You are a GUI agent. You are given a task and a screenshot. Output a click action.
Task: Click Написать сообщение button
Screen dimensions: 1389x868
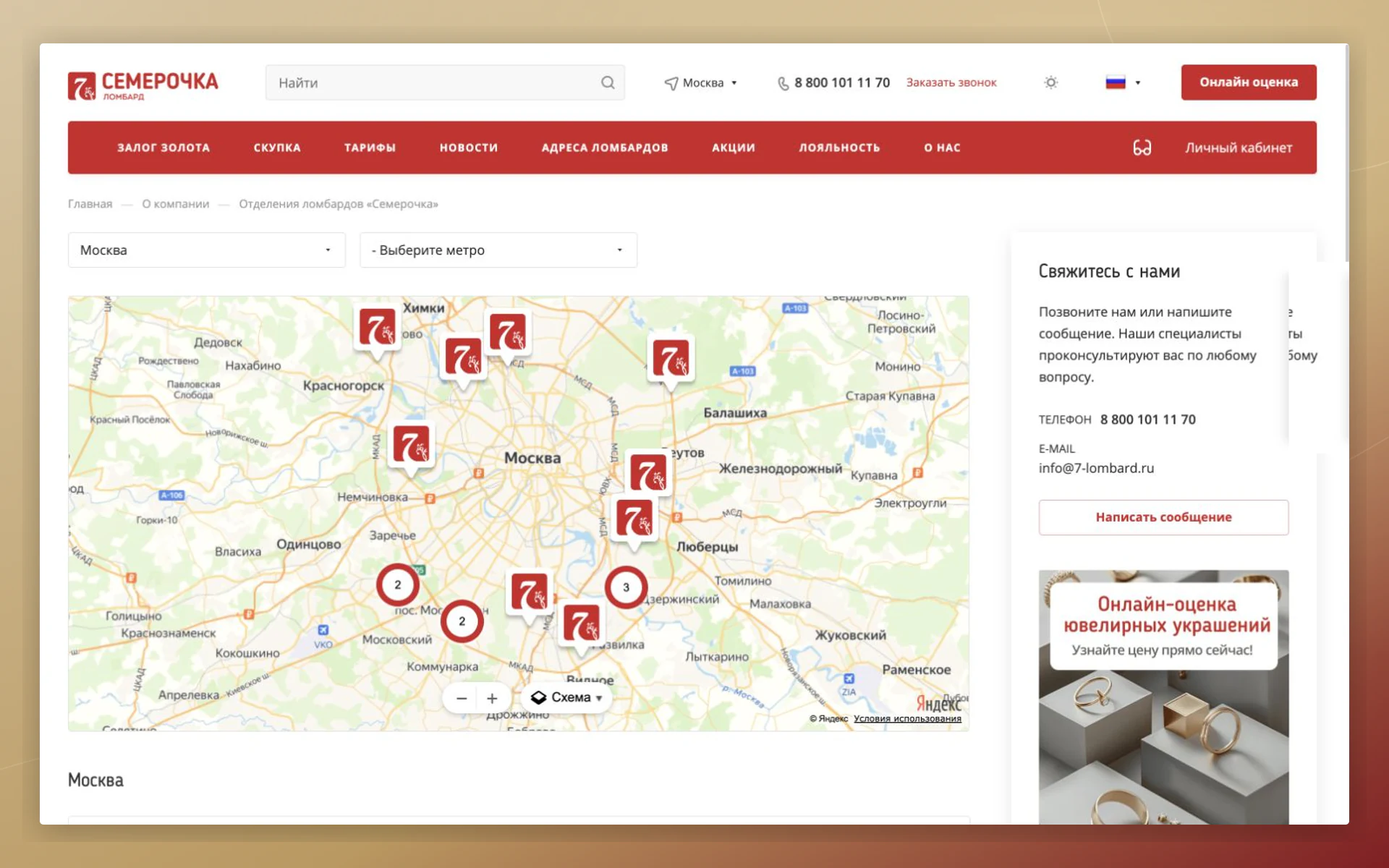(1163, 517)
